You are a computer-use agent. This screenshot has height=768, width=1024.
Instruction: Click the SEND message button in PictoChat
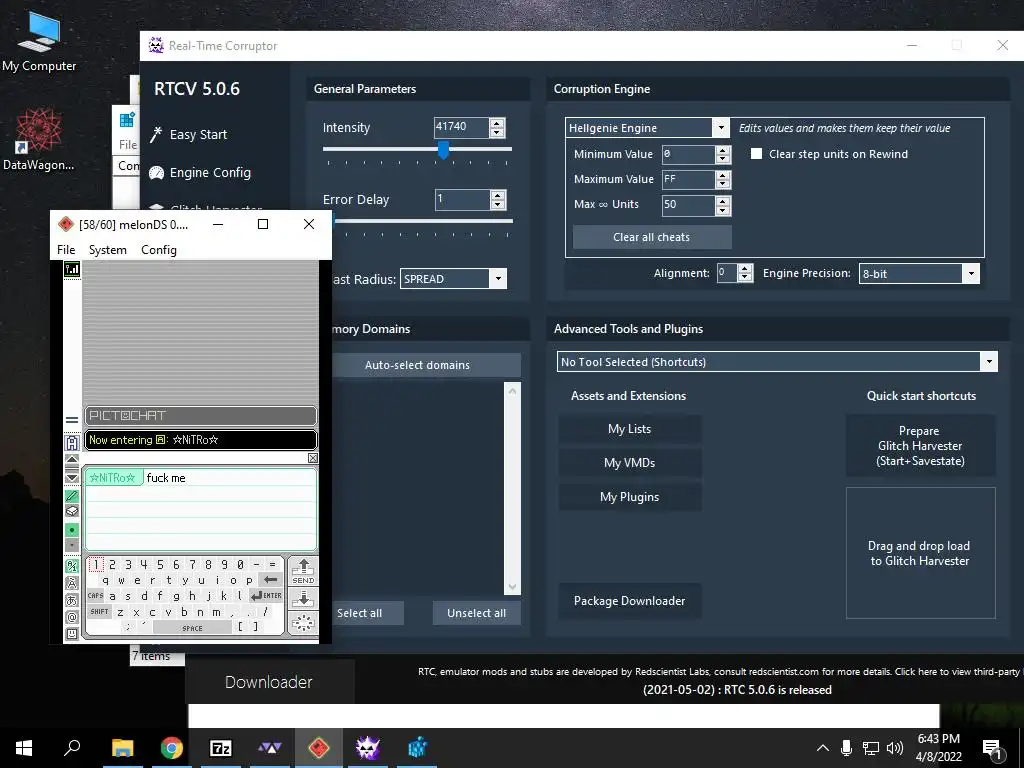point(303,571)
